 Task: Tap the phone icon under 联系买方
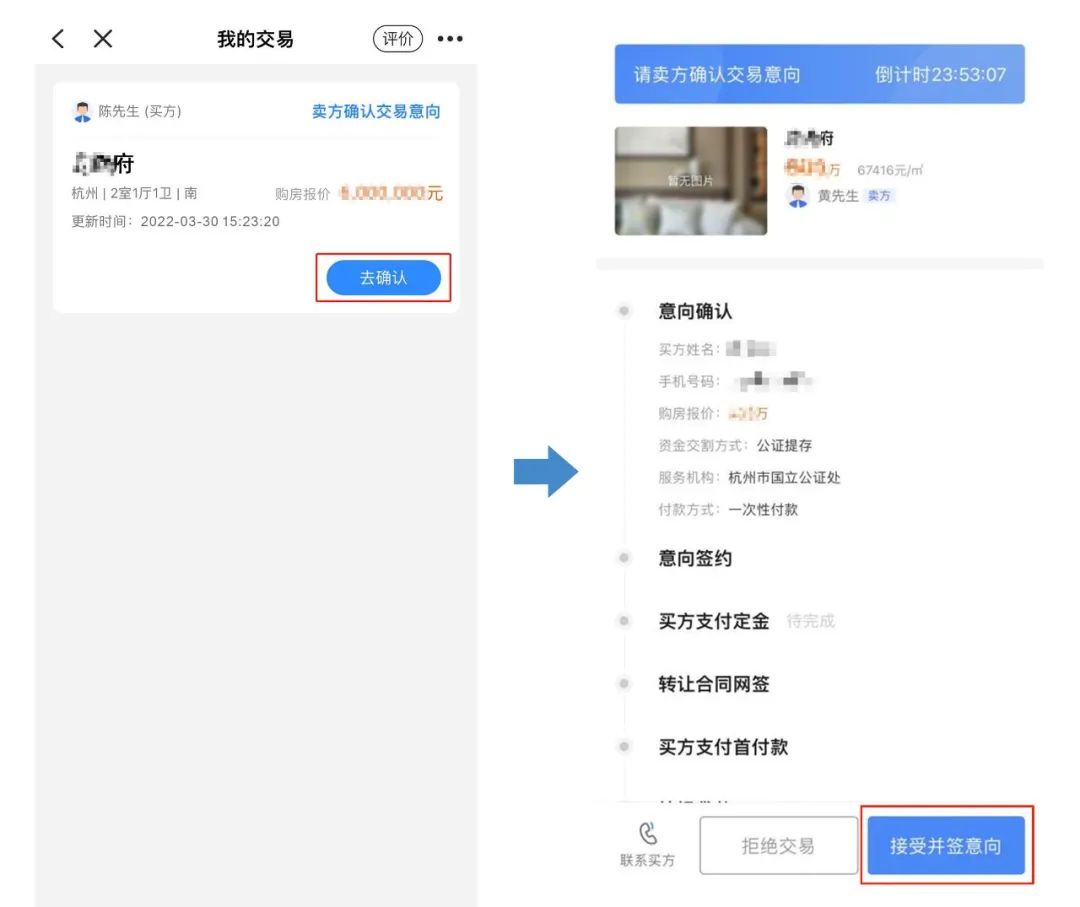click(x=649, y=833)
